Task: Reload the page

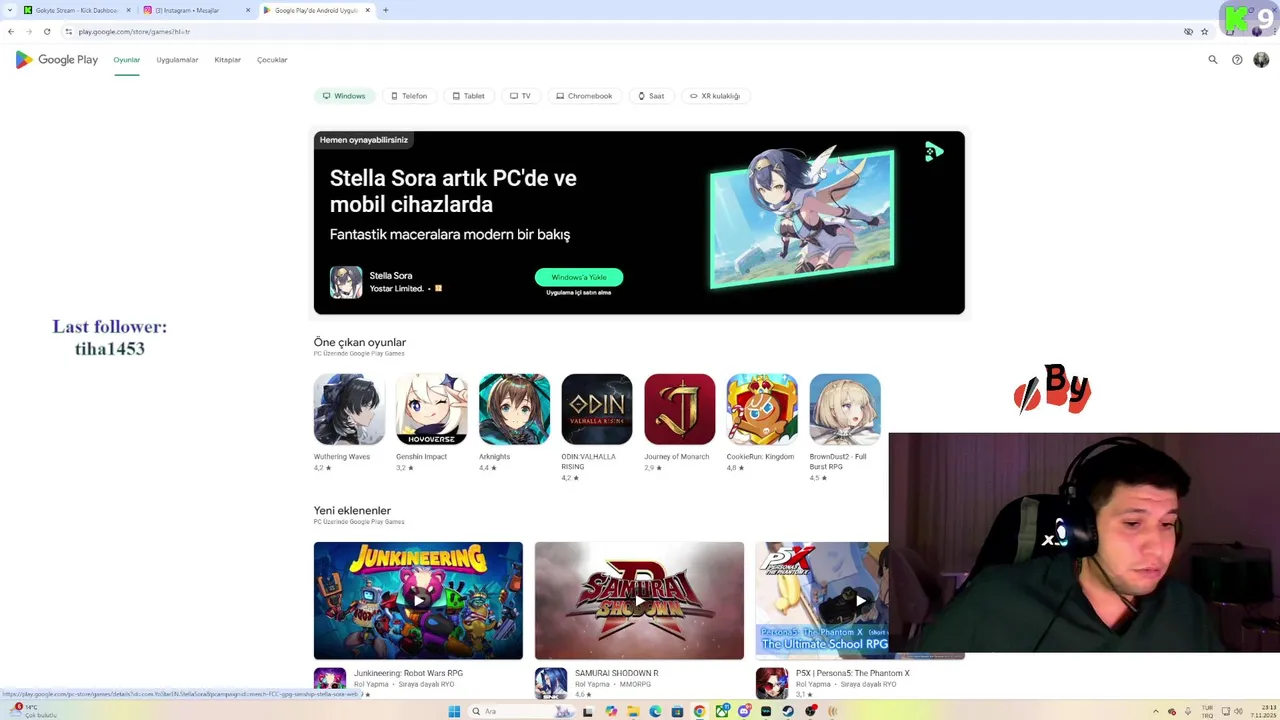Action: click(47, 31)
